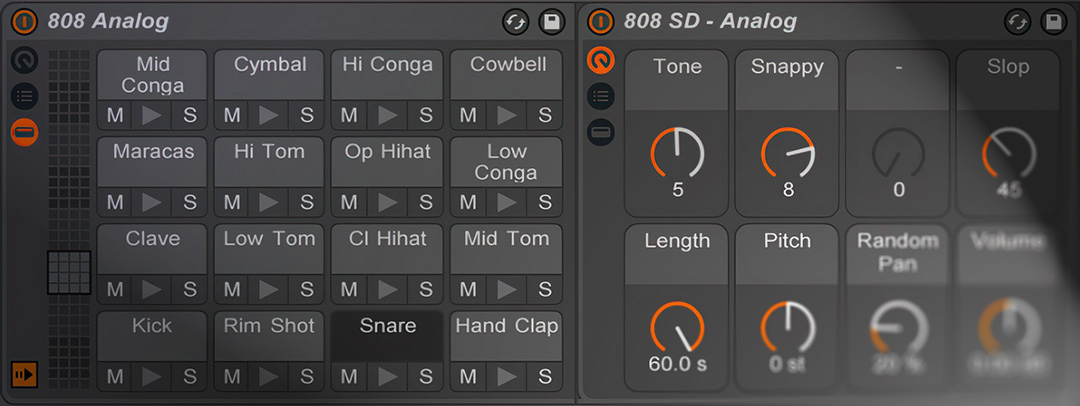Viewport: 1080px width, 406px height.
Task: Play the Hand Clap pad
Action: pyautogui.click(x=507, y=377)
